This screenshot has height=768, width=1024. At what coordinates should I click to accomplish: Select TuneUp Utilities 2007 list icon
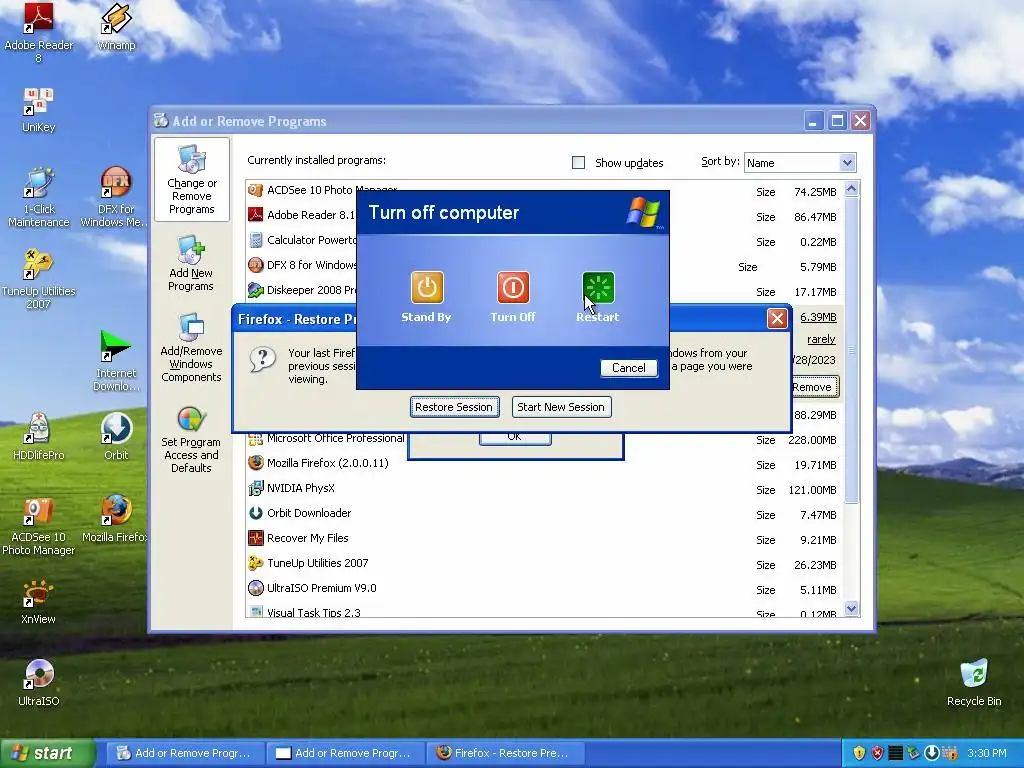pyautogui.click(x=255, y=563)
